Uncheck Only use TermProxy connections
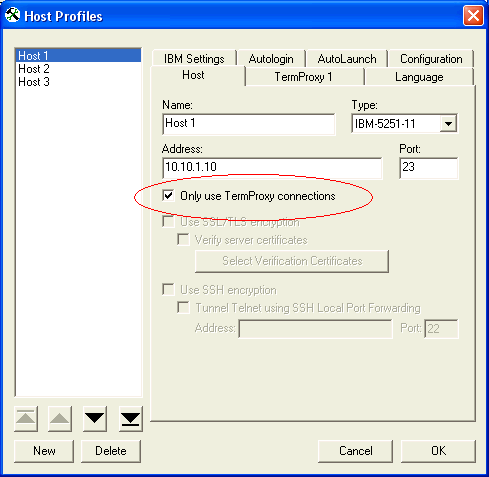Screen dimensions: 489x477 point(168,196)
